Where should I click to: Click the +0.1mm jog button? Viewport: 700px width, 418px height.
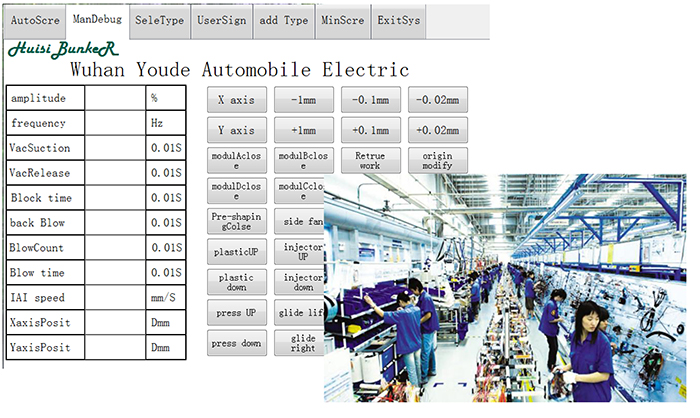point(371,131)
